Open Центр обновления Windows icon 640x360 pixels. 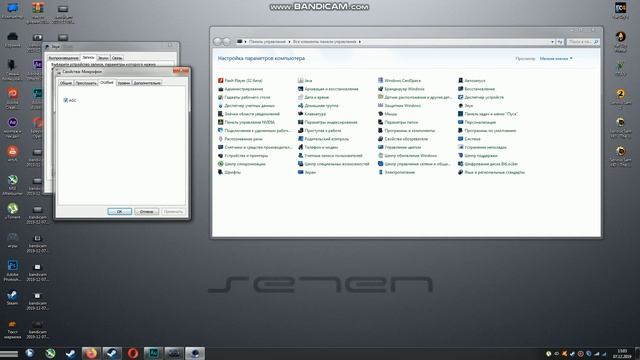(380, 156)
